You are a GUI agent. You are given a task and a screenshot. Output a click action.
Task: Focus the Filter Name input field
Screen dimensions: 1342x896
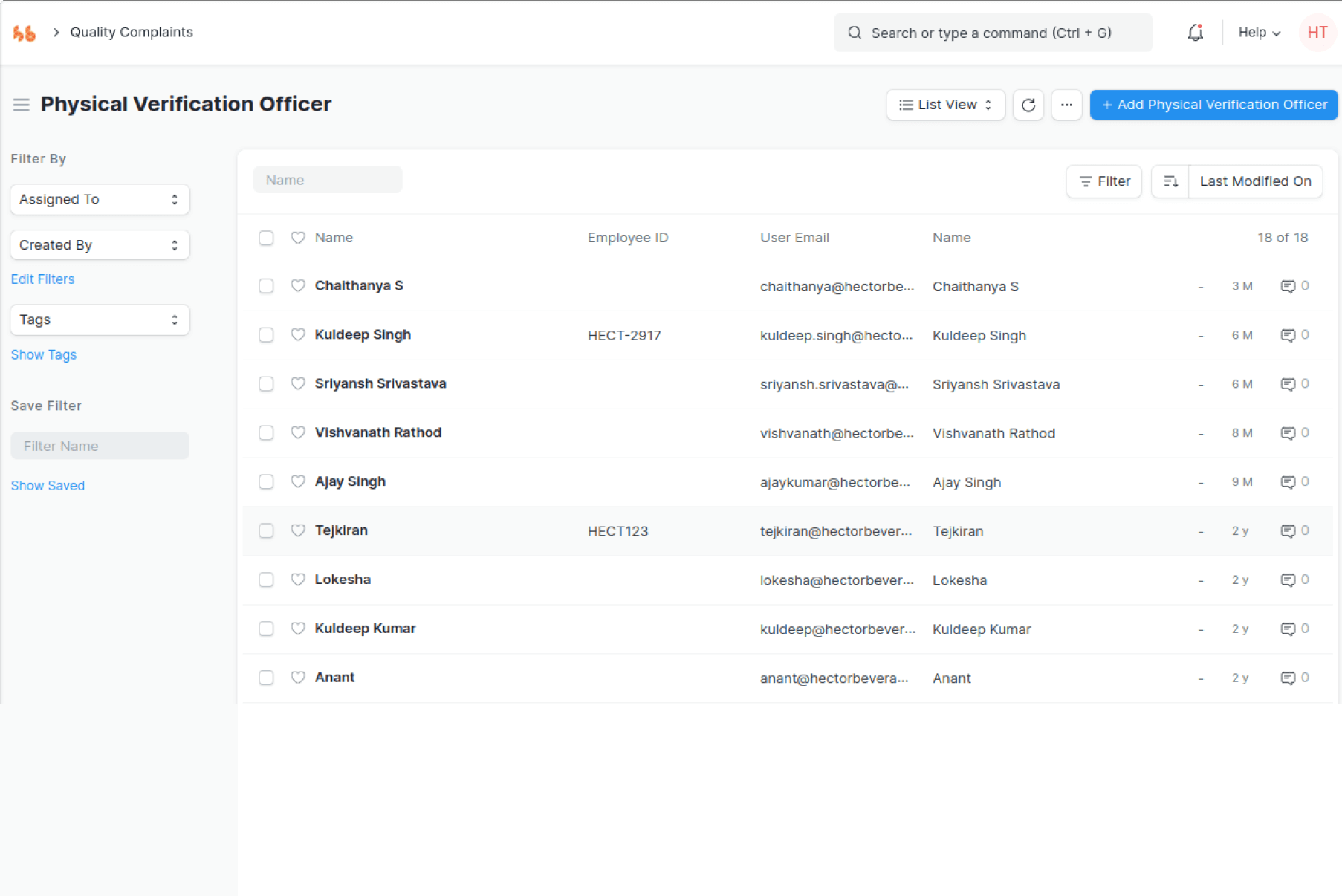tap(100, 446)
